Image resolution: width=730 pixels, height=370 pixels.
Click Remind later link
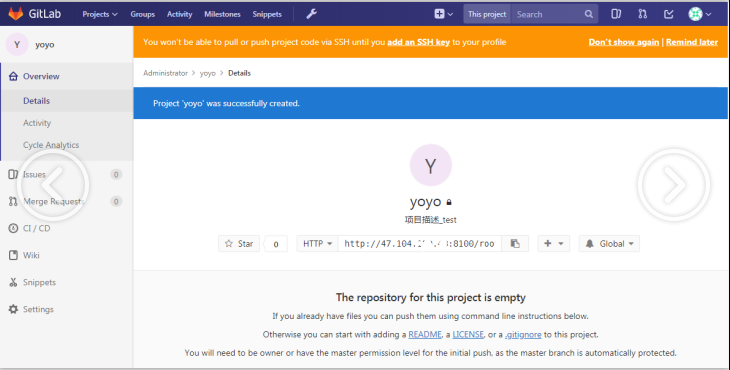pos(692,42)
